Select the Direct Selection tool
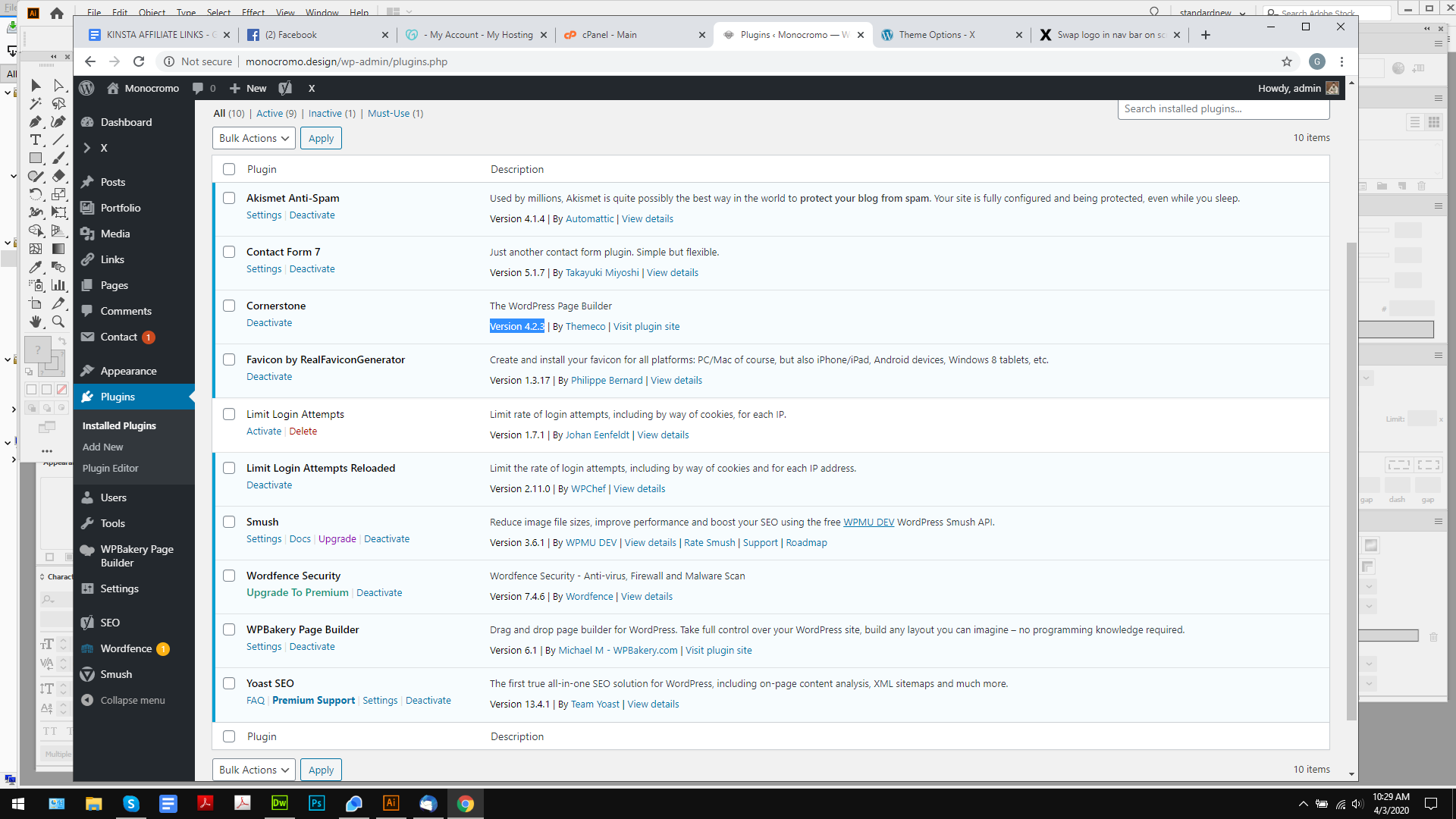This screenshot has width=1456, height=819. 58,86
